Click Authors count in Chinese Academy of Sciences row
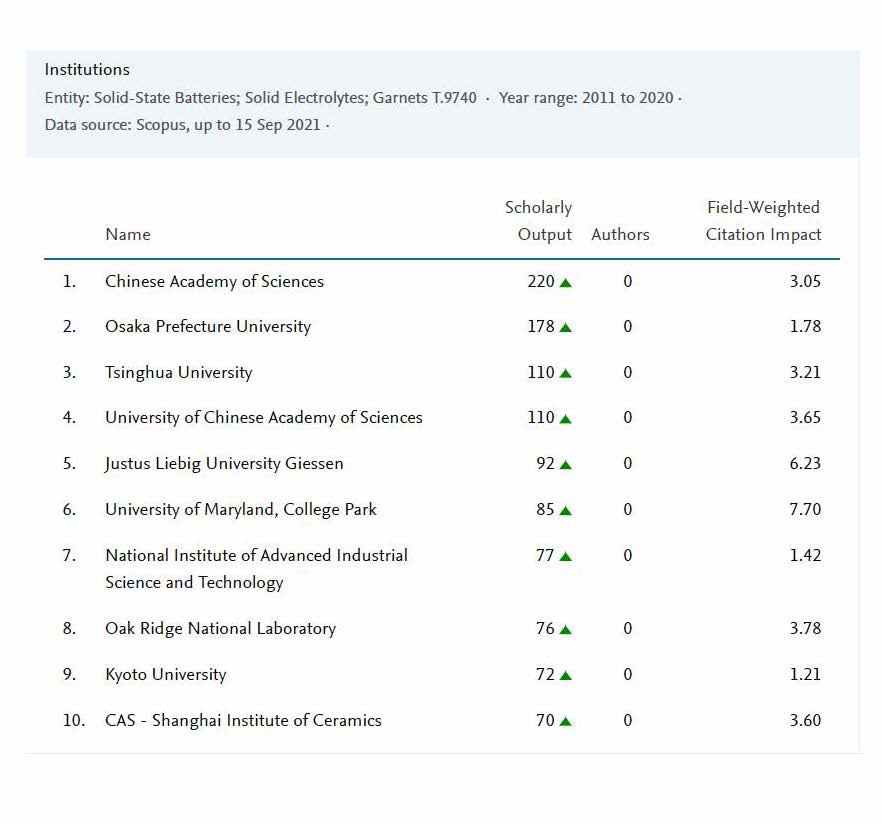Image resolution: width=882 pixels, height=824 pixels. tap(628, 281)
